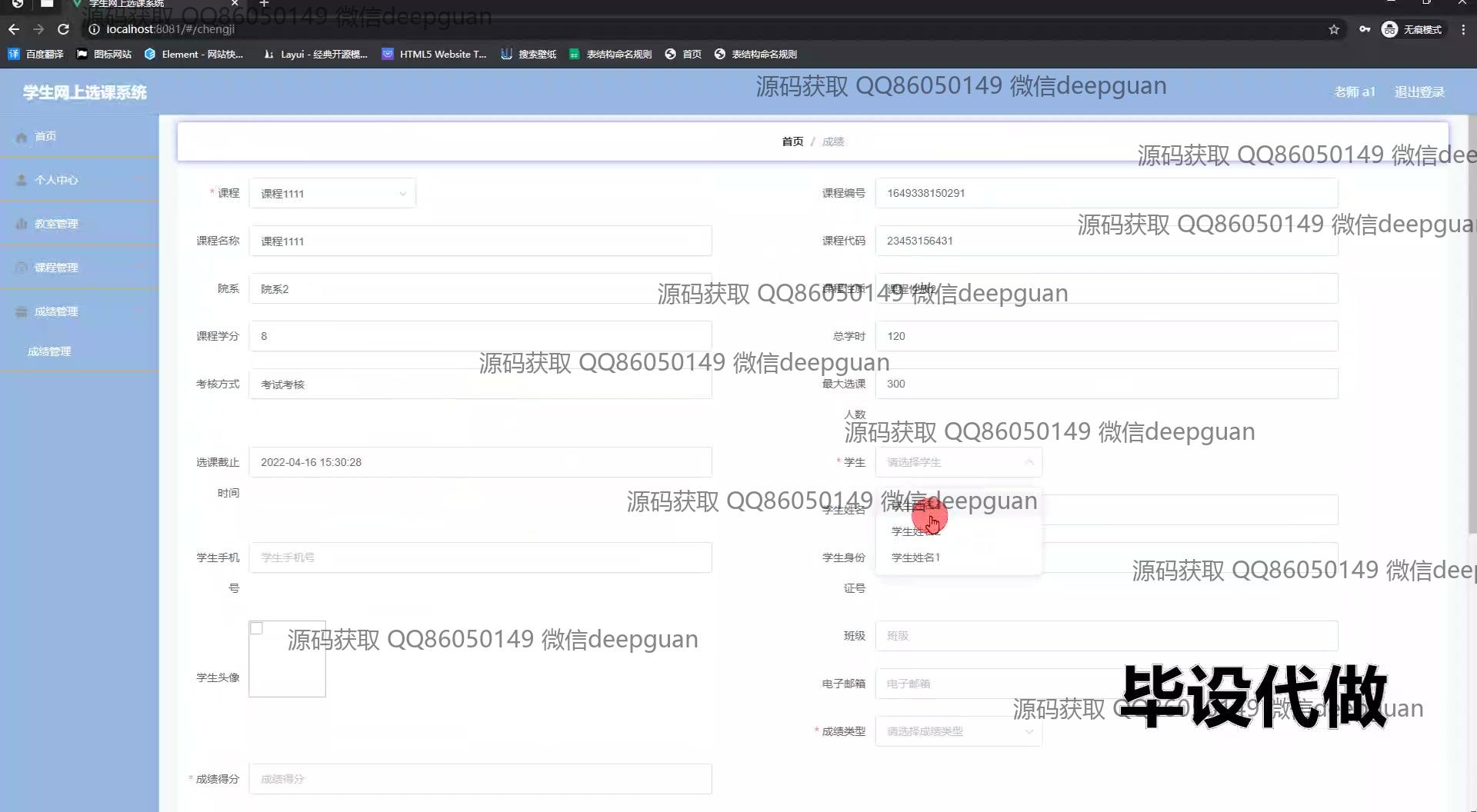Collapse the 学生 selection dropdown
Image resolution: width=1477 pixels, height=812 pixels.
click(x=959, y=462)
